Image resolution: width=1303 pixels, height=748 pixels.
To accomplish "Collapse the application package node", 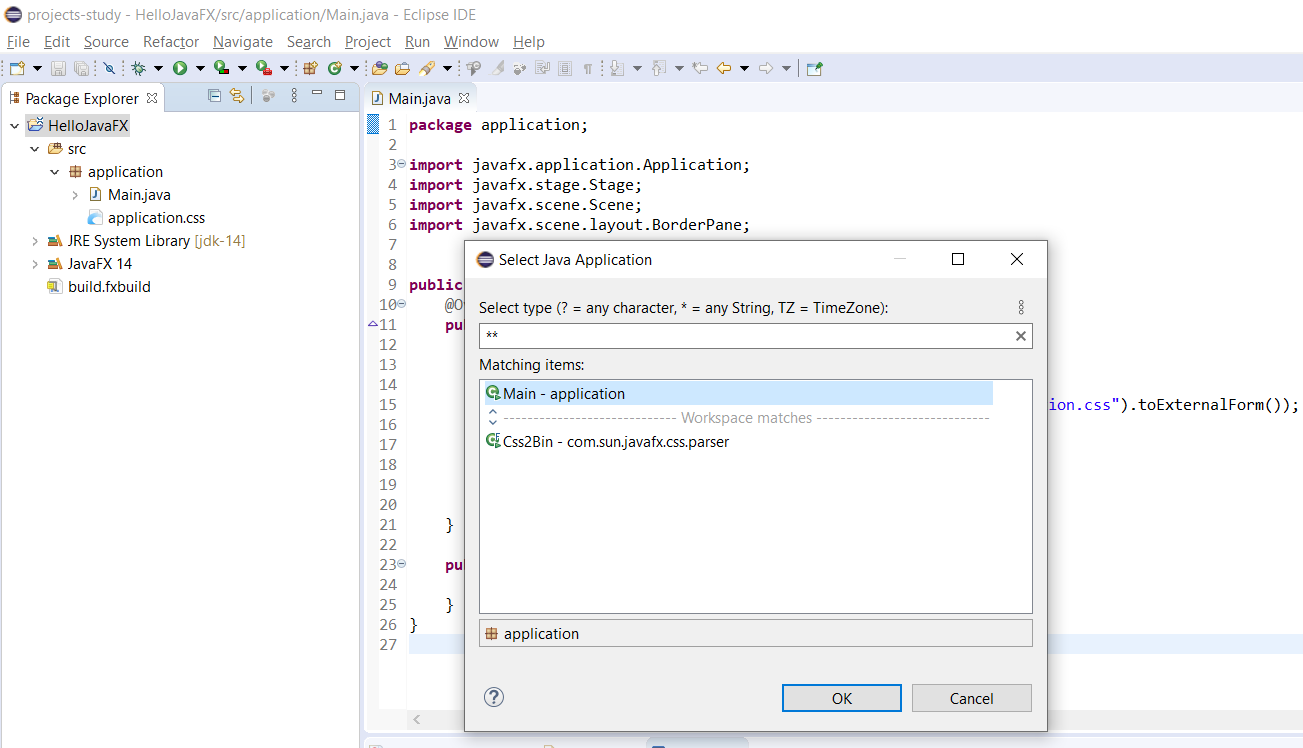I will pos(55,172).
